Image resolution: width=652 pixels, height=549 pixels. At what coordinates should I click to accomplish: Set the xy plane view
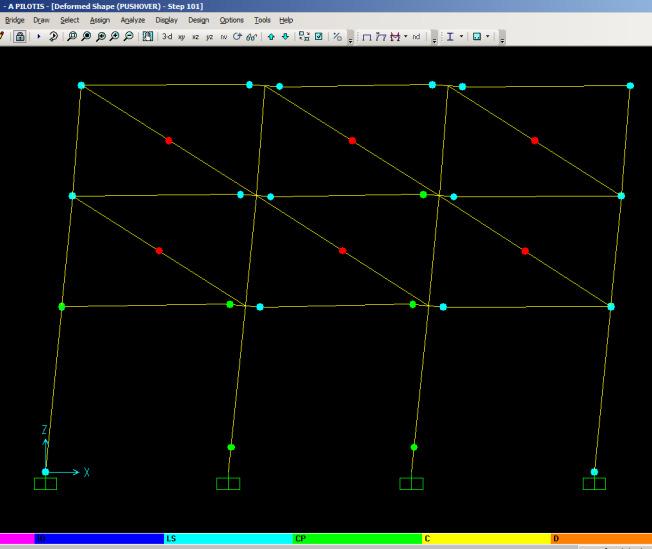pos(182,37)
